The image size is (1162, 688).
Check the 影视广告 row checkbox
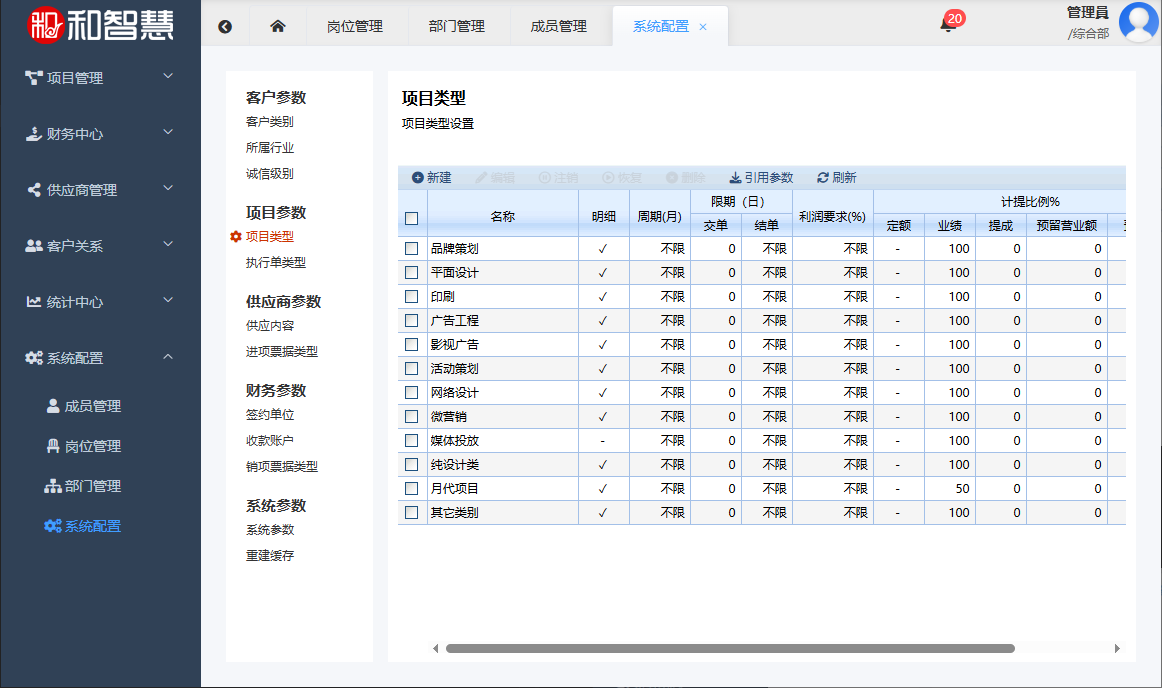pyautogui.click(x=411, y=344)
